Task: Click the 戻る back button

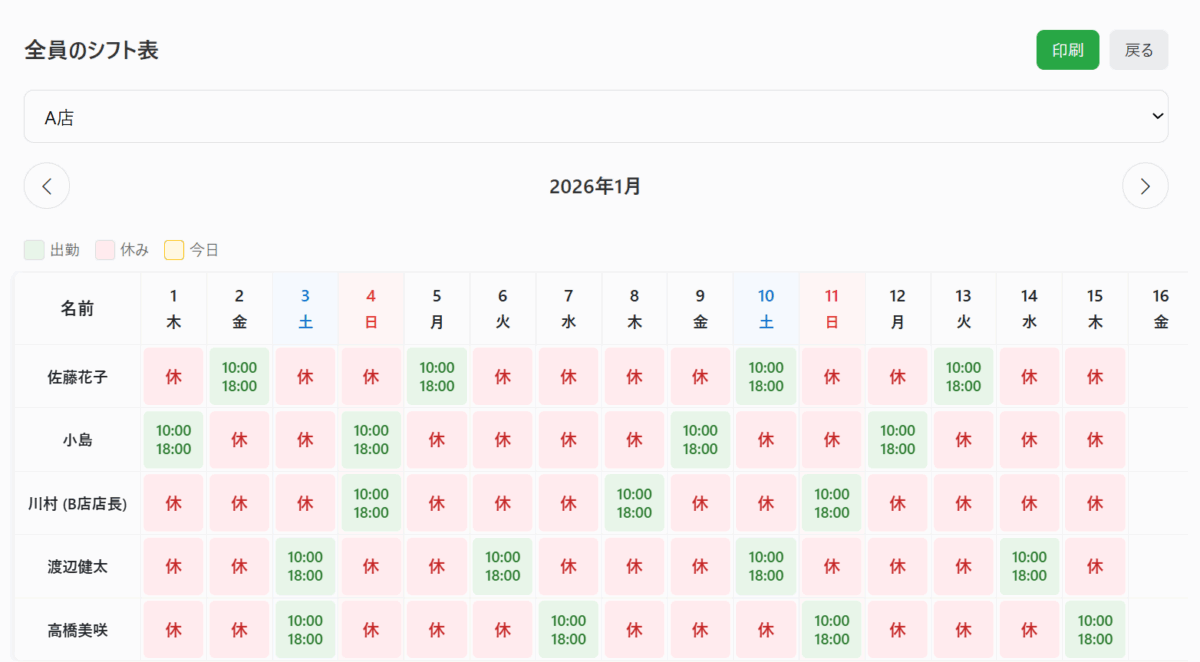Action: [1139, 50]
